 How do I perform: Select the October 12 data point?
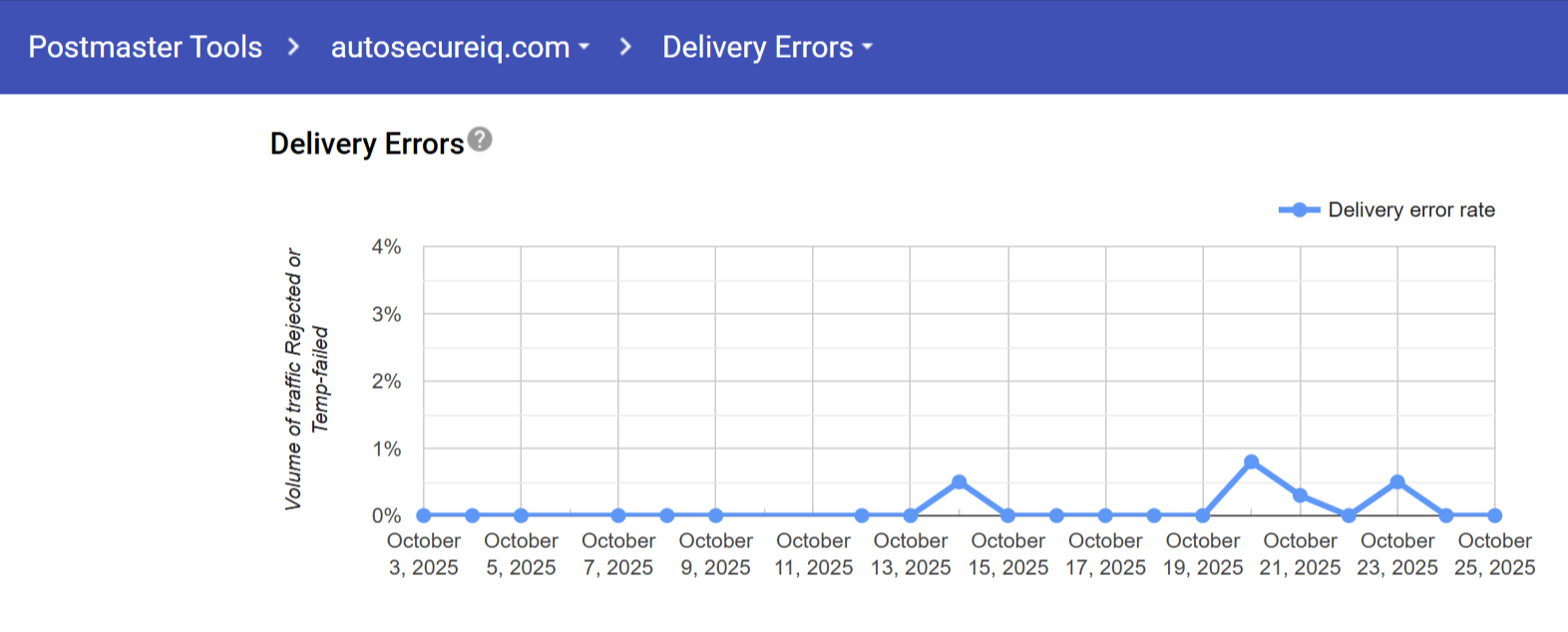[x=862, y=515]
